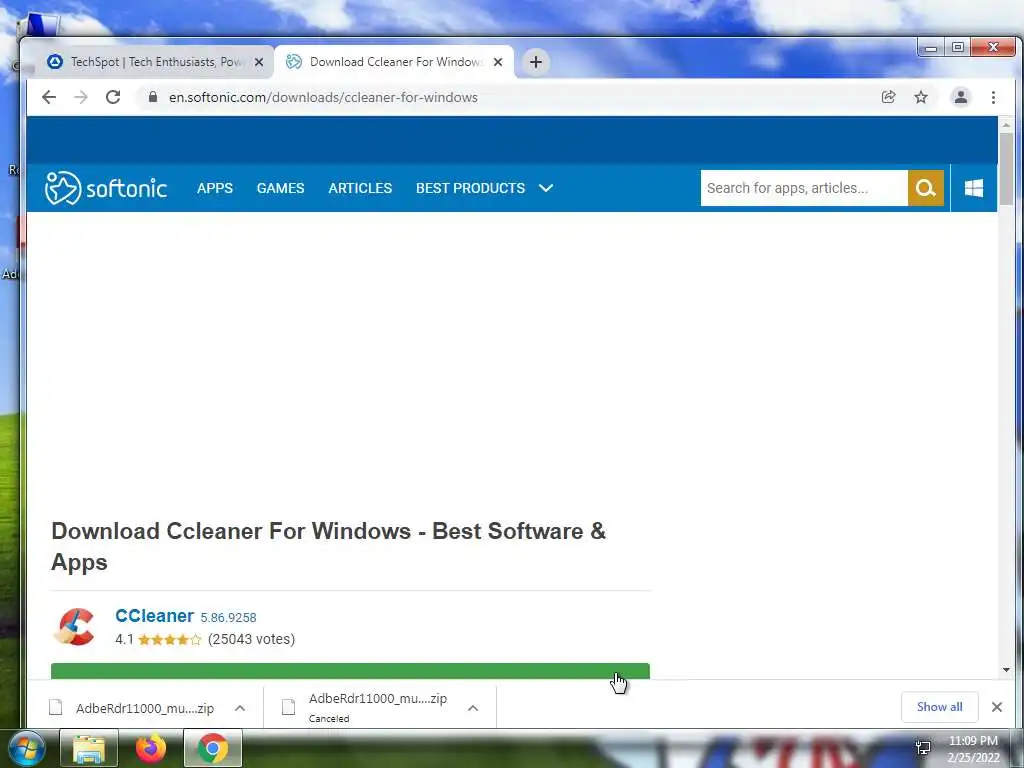
Task: Open the CCleaner title link
Action: pyautogui.click(x=154, y=616)
